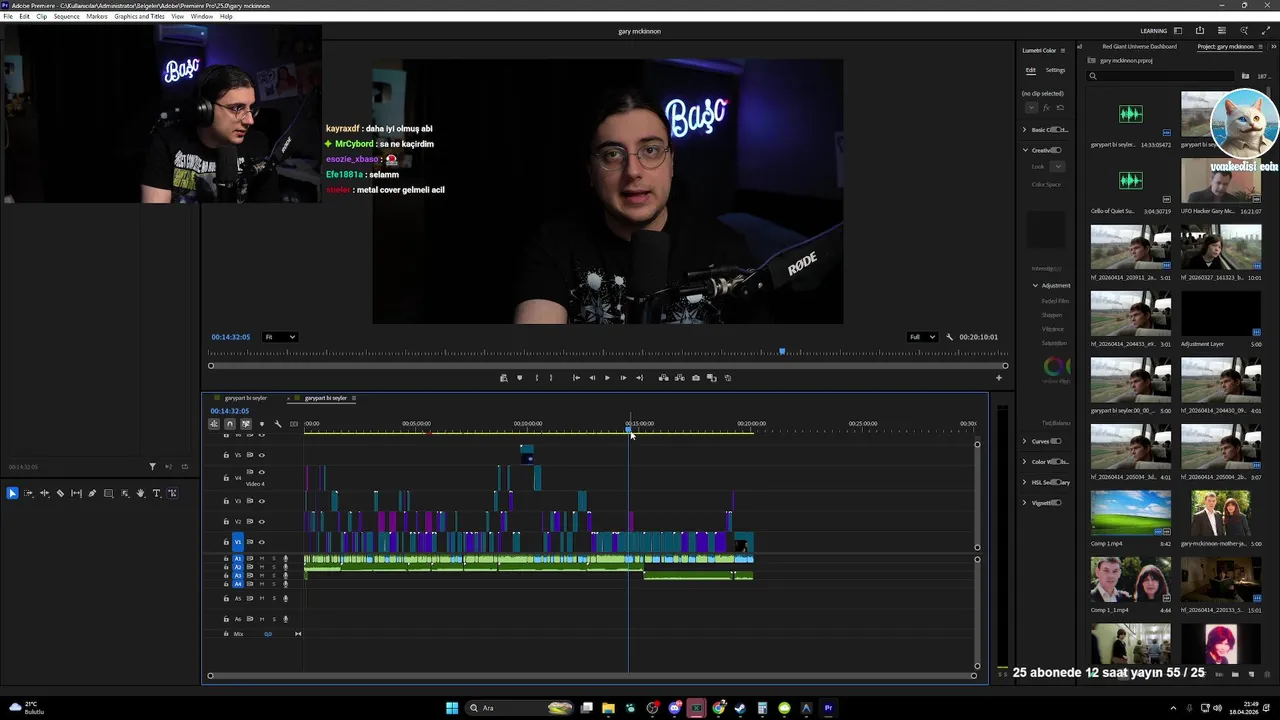This screenshot has width=1280, height=720.
Task: Go to In point in Program monitor
Action: pyautogui.click(x=576, y=378)
